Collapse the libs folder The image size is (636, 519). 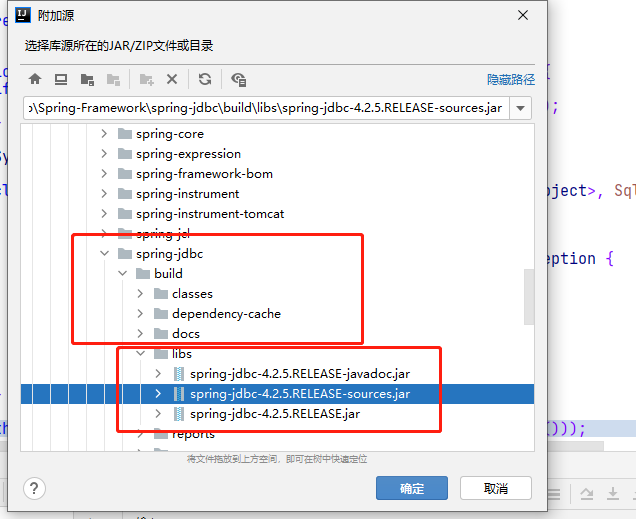click(x=140, y=354)
